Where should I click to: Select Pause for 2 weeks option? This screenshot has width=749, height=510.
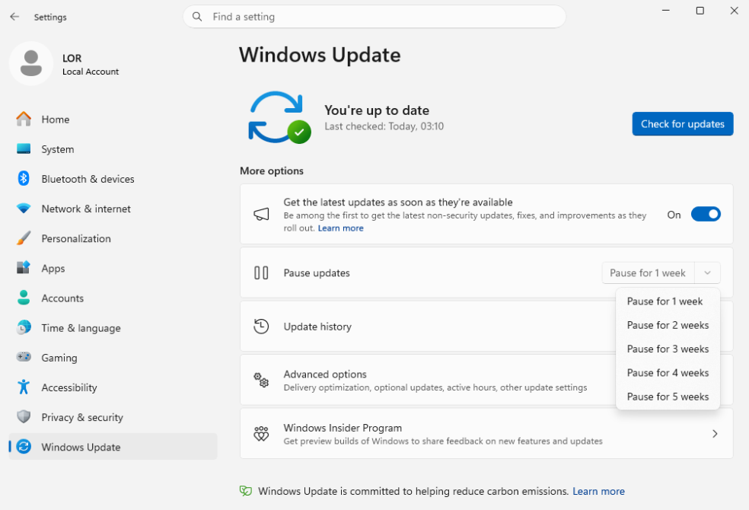point(668,325)
